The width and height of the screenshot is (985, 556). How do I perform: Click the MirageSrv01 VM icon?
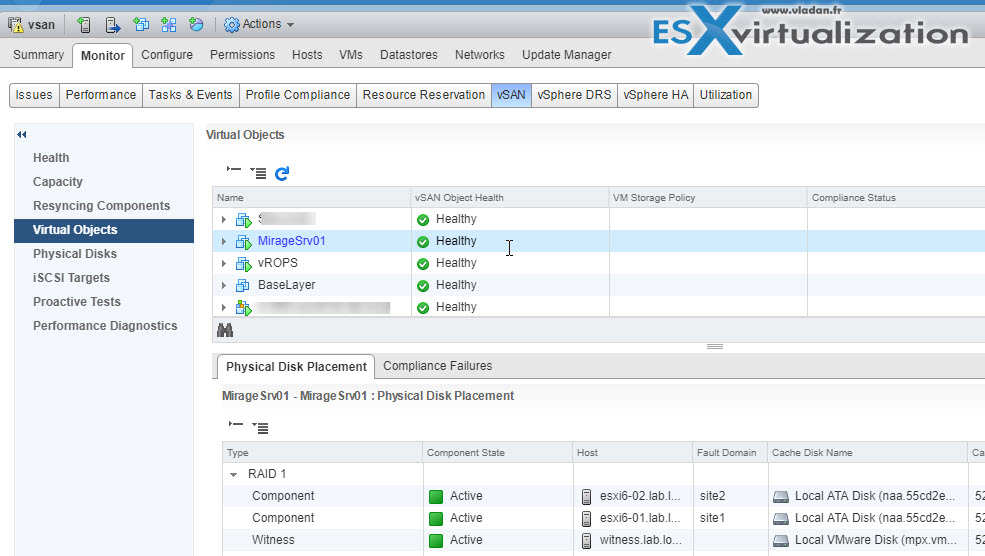[243, 242]
